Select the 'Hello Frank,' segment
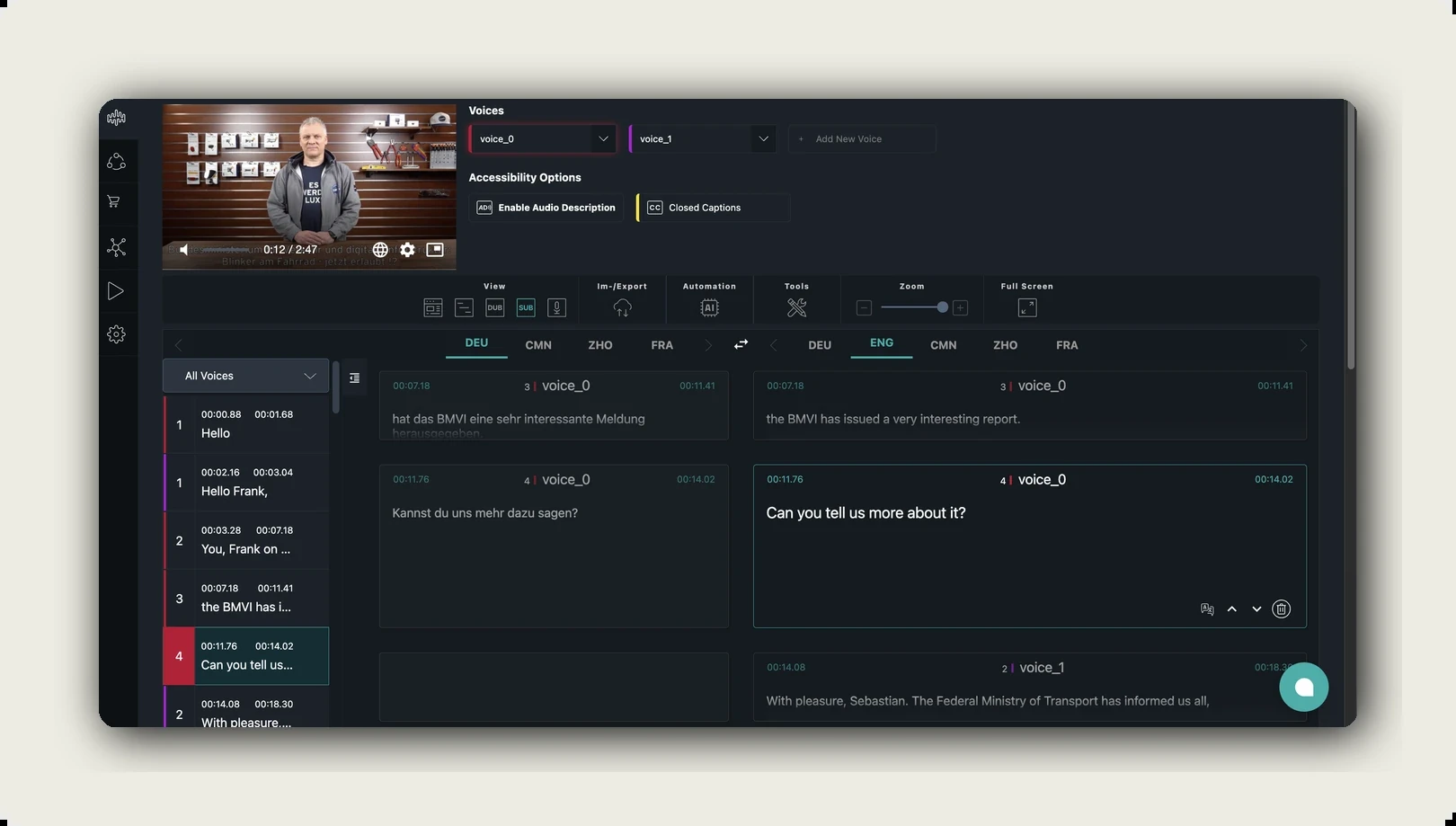The height and width of the screenshot is (826, 1456). click(246, 483)
